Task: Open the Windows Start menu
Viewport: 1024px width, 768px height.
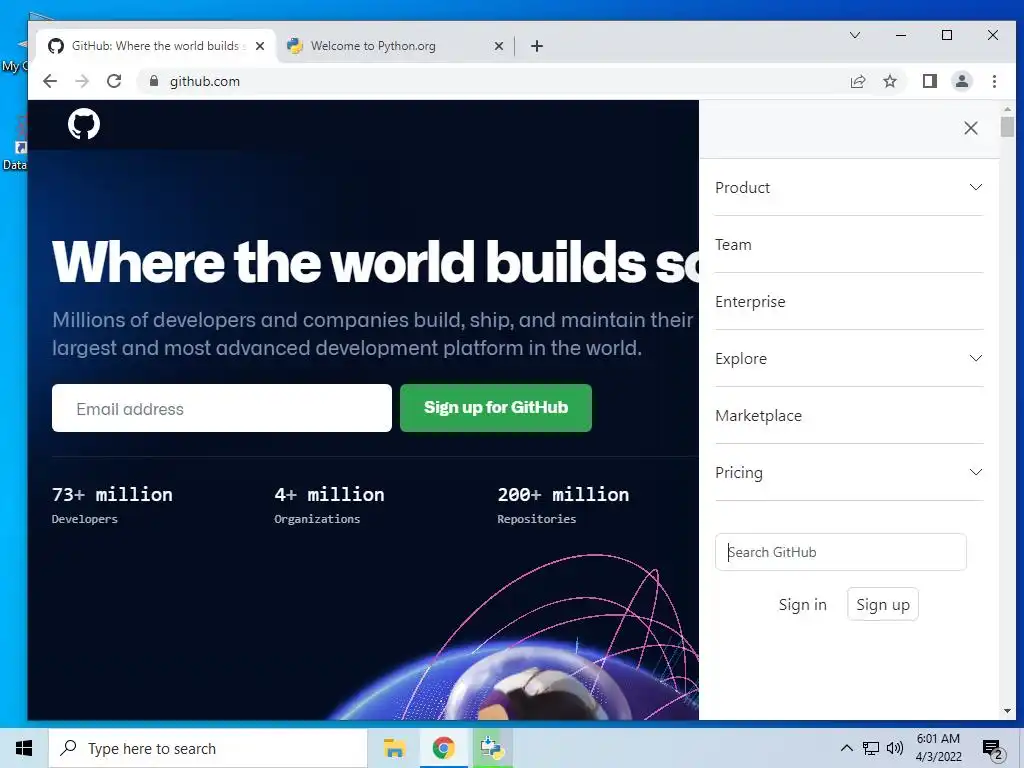Action: 24,748
